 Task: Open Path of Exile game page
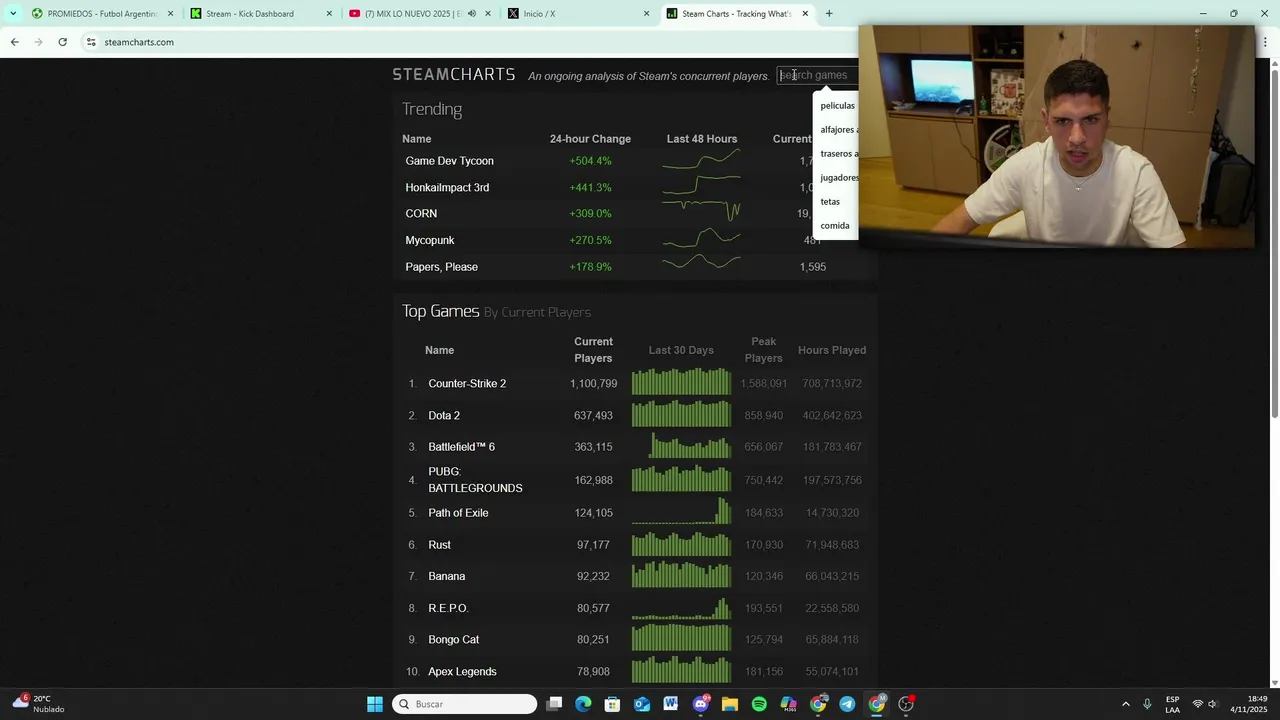pos(458,513)
